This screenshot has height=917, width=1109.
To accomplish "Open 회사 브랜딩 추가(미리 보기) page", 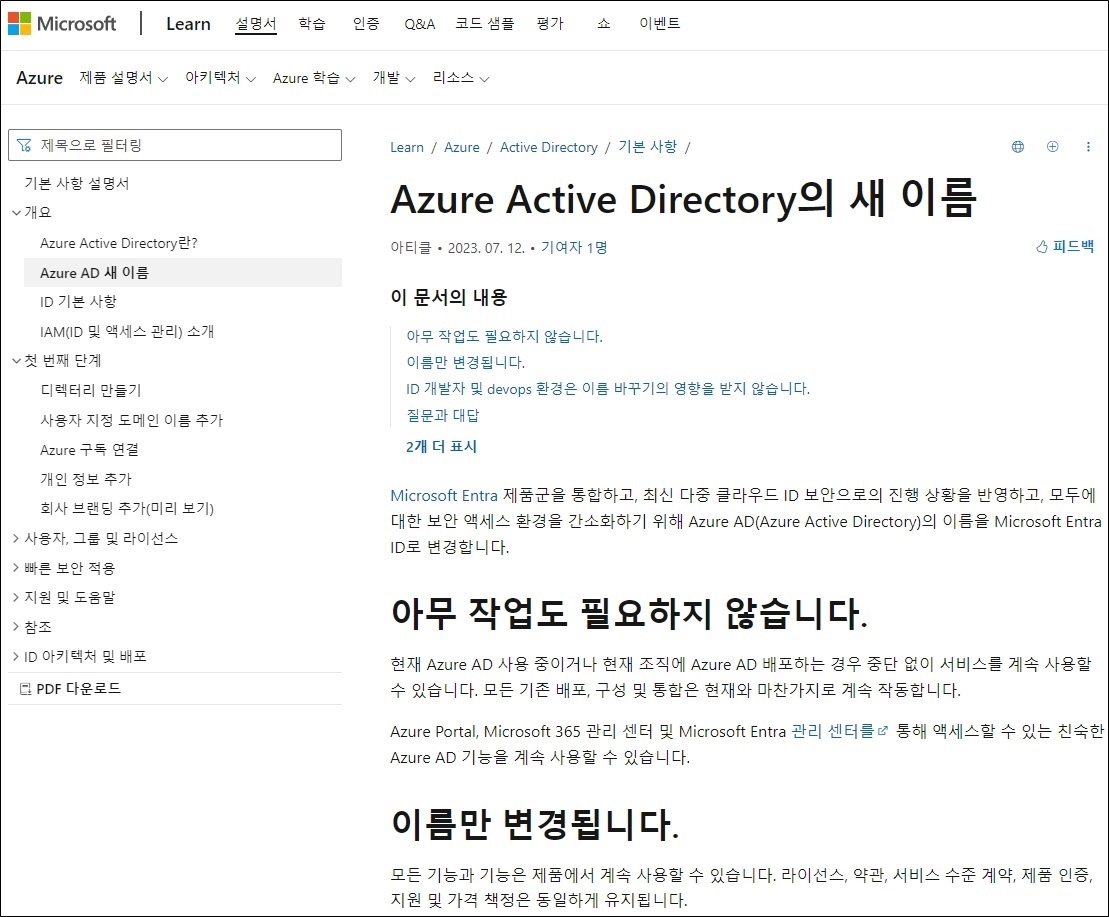I will click(127, 508).
